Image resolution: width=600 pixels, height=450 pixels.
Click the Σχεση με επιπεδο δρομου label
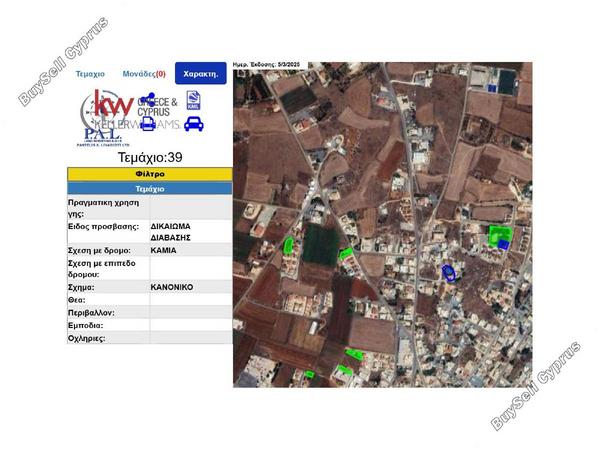[102, 269]
